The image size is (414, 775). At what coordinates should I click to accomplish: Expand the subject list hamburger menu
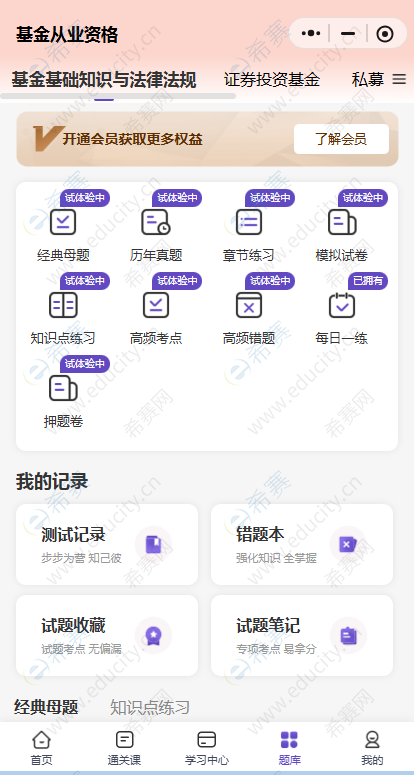point(399,79)
